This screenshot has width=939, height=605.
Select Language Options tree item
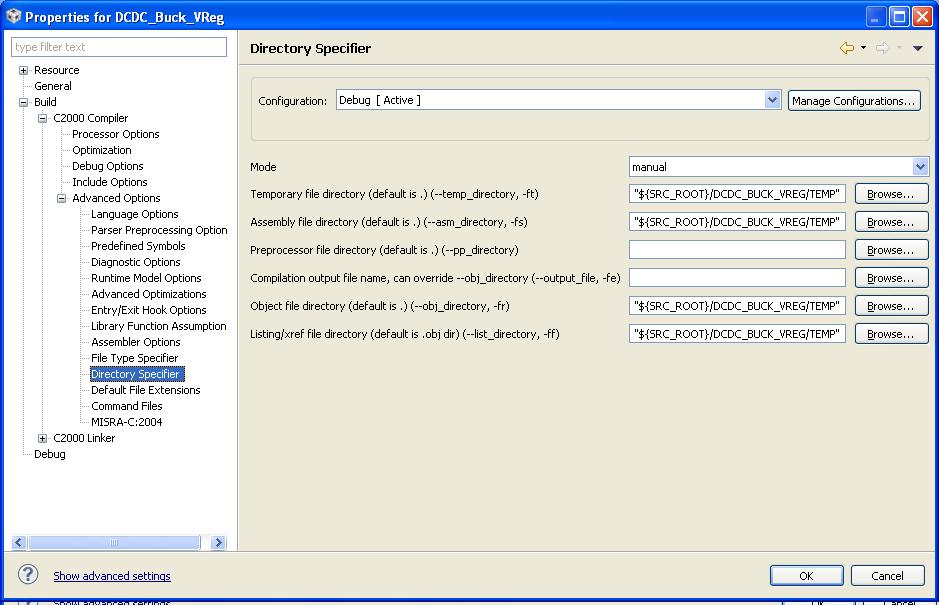135,214
